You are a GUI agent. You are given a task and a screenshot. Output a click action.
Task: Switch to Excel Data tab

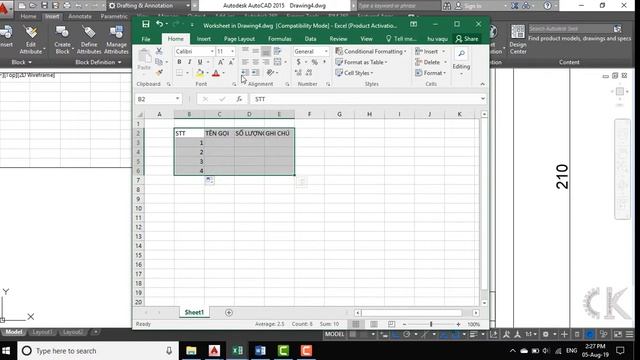[310, 39]
